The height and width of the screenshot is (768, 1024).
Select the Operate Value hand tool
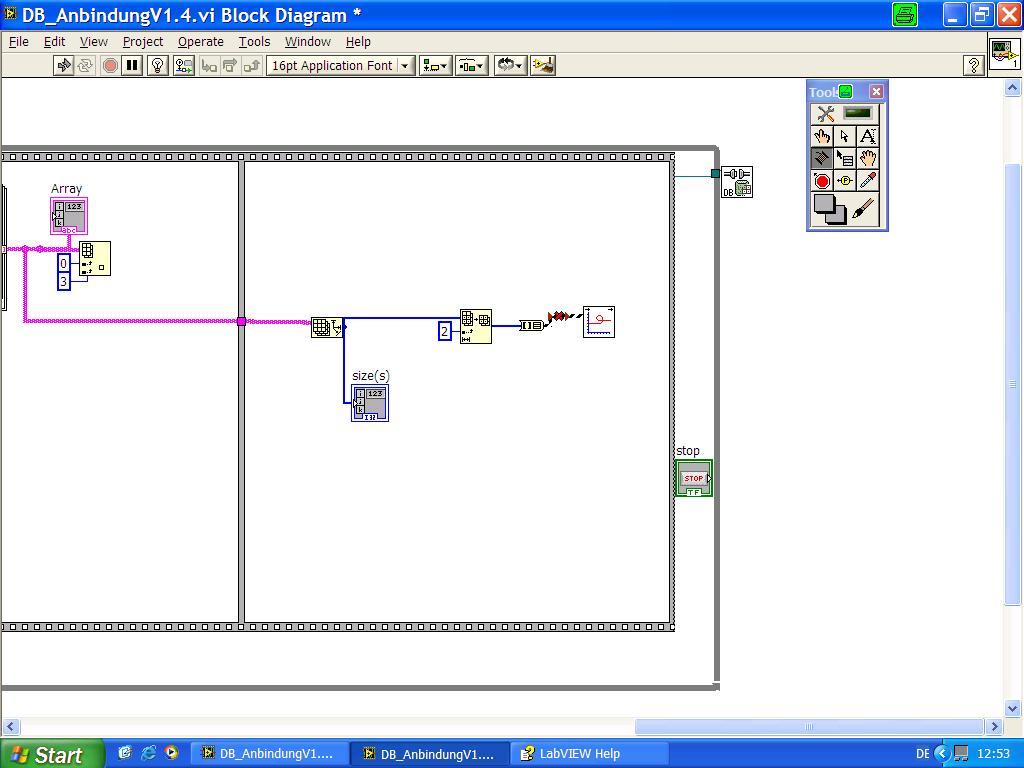[822, 136]
